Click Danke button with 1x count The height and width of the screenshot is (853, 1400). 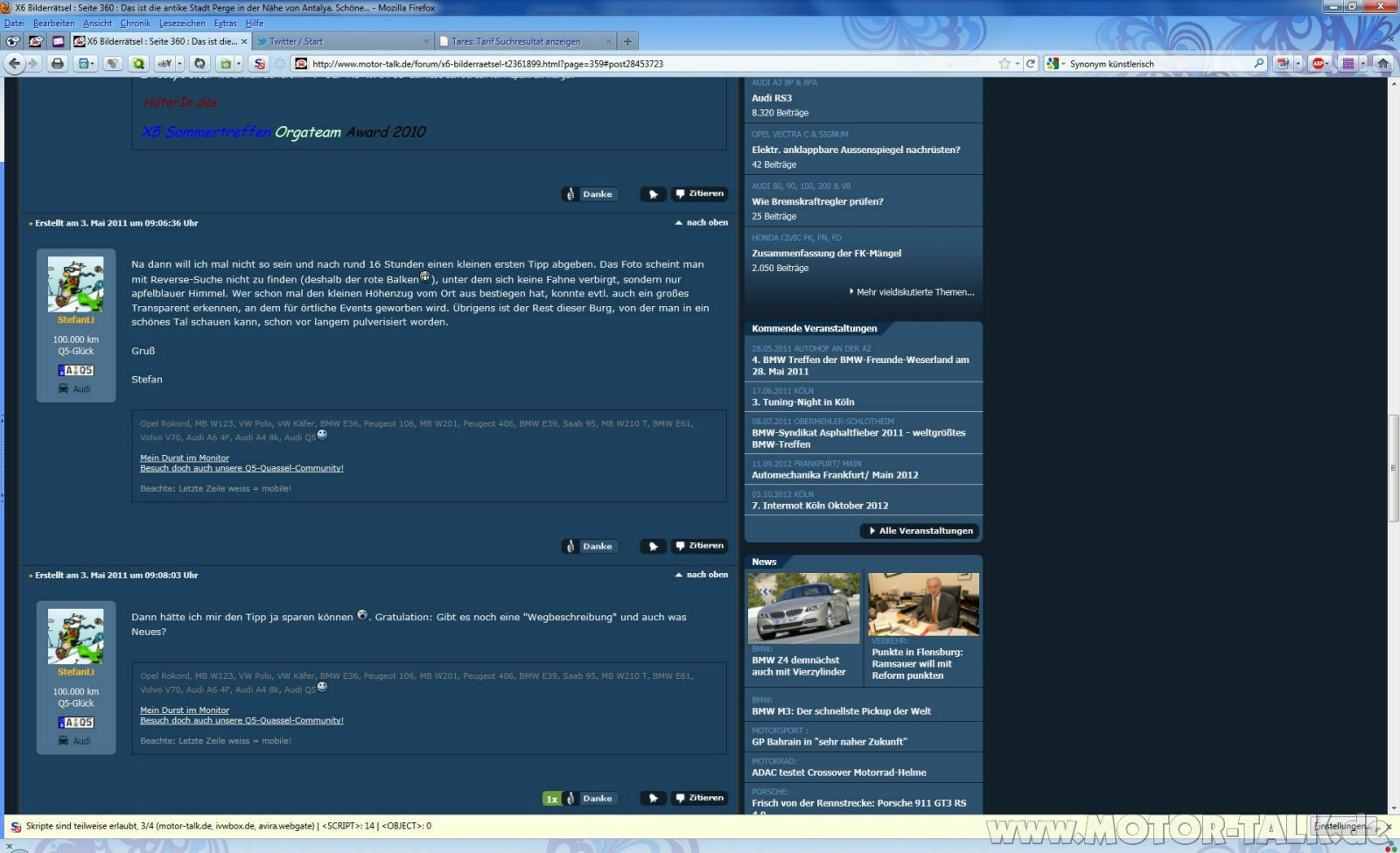click(x=581, y=799)
